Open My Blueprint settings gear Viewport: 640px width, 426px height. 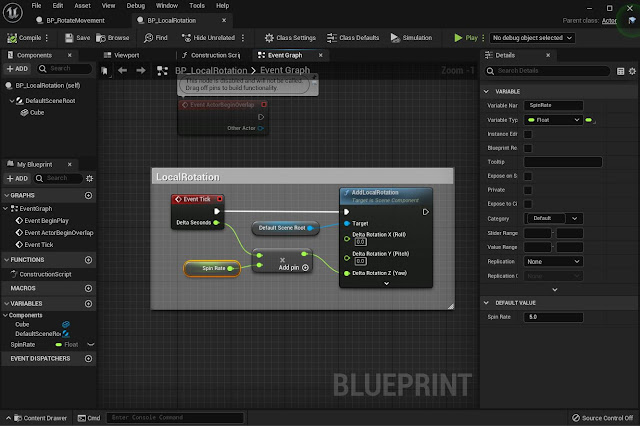89,178
